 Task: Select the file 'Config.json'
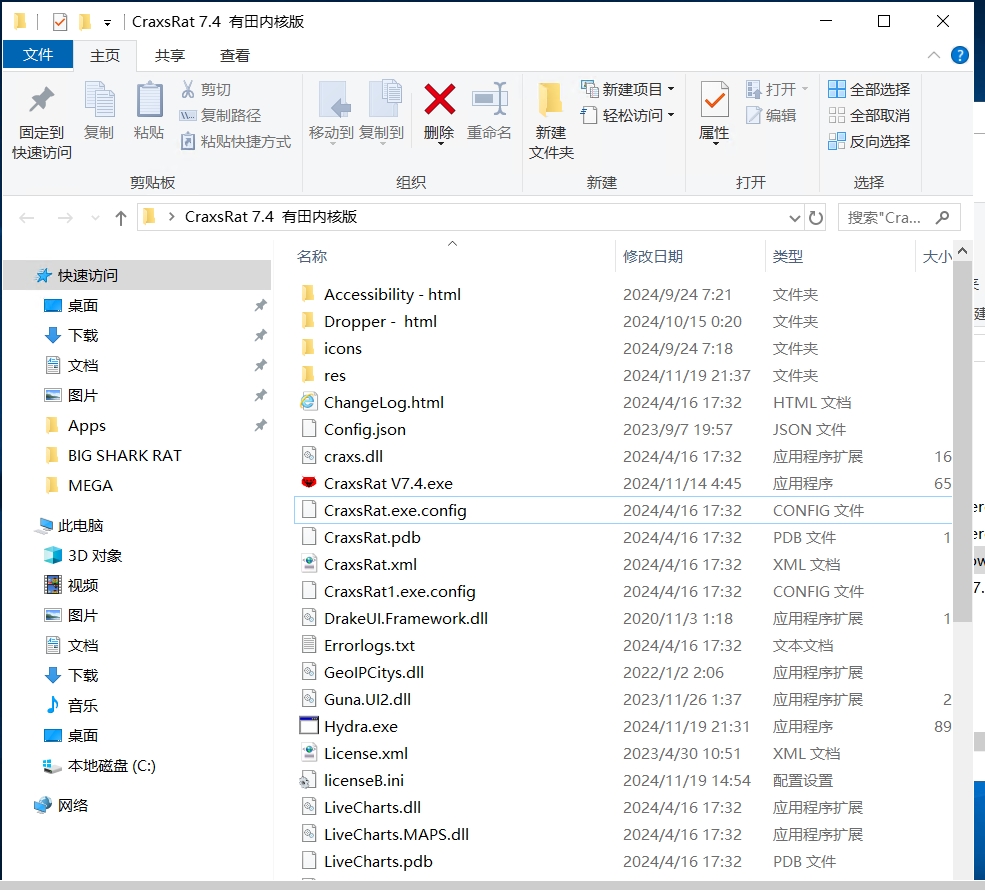[623, 430]
